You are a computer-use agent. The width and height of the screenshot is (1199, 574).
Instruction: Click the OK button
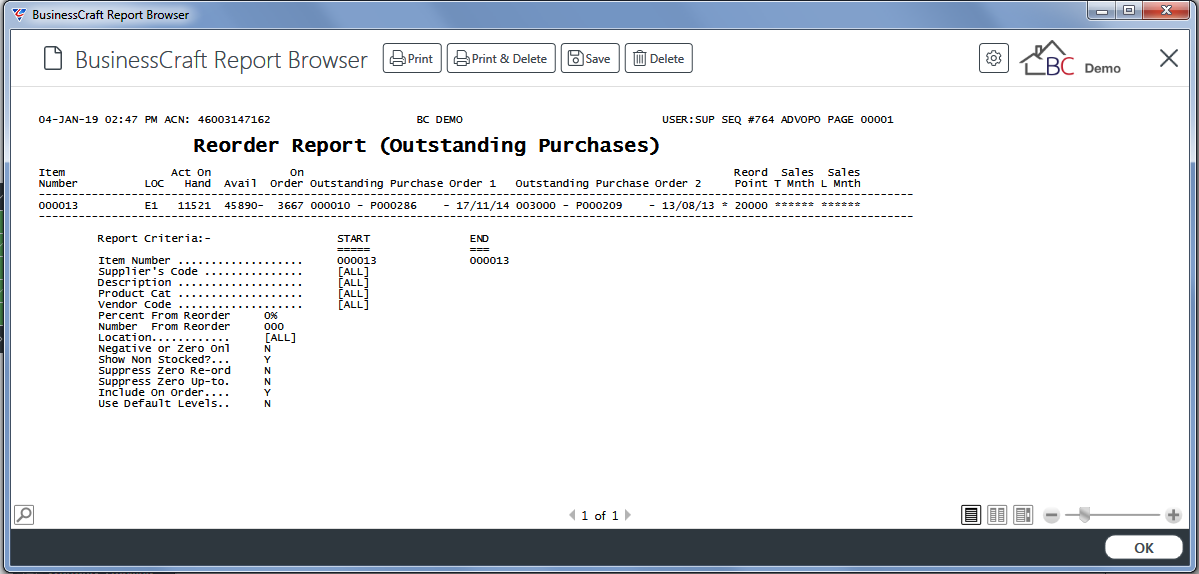pyautogui.click(x=1144, y=547)
